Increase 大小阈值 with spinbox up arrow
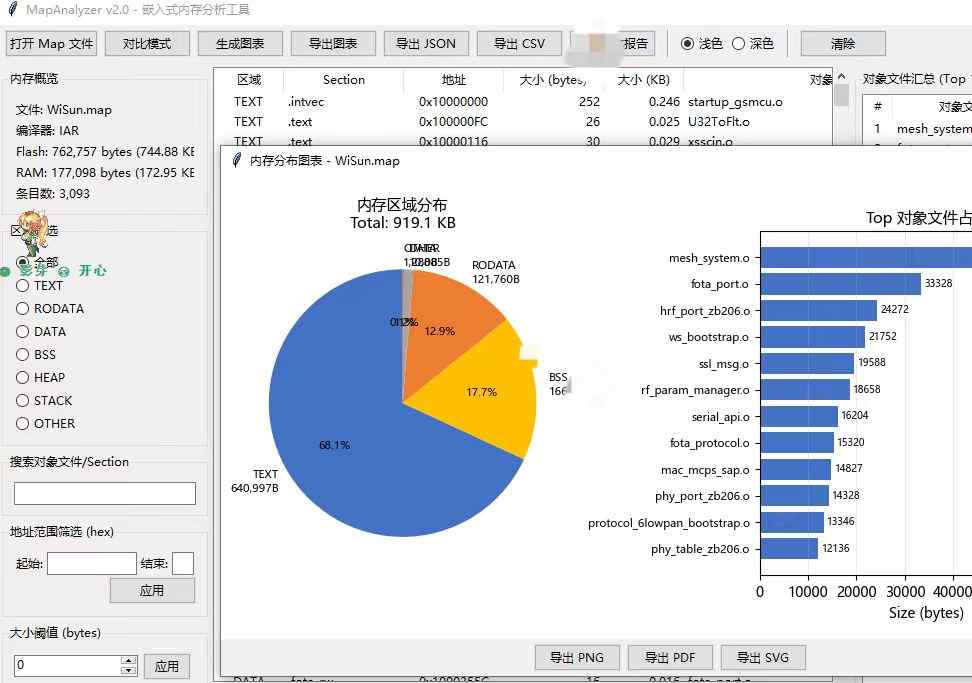Image resolution: width=972 pixels, height=683 pixels. [128, 661]
